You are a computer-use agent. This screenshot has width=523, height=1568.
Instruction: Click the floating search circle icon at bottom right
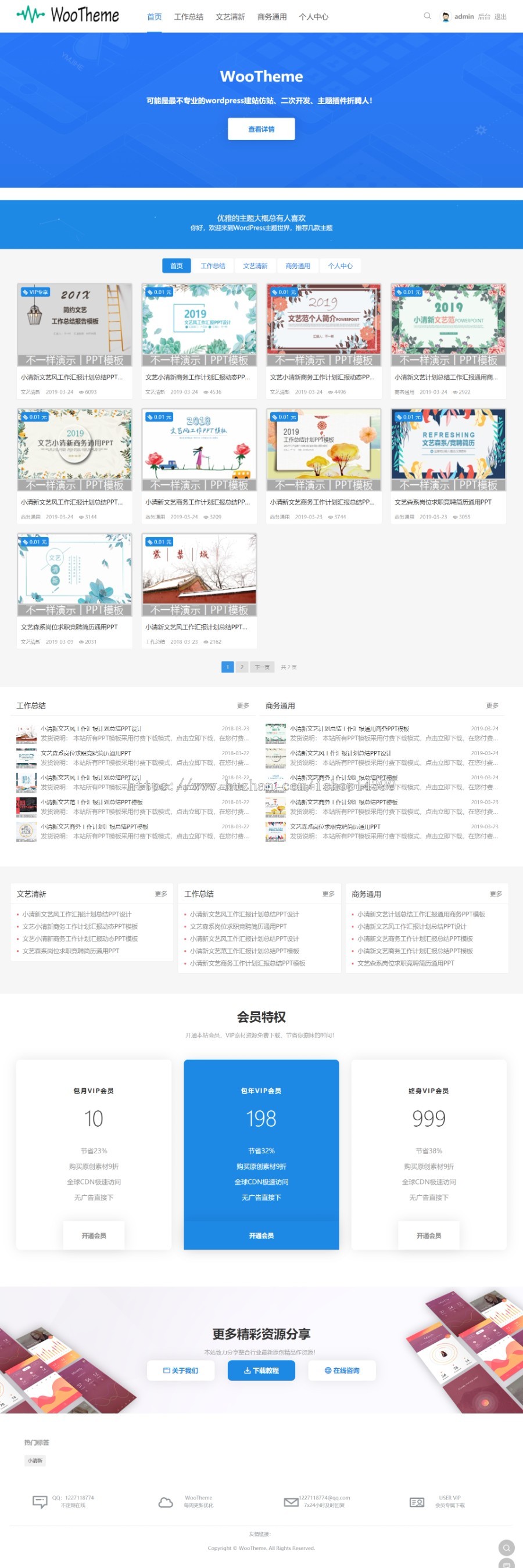click(x=507, y=1547)
